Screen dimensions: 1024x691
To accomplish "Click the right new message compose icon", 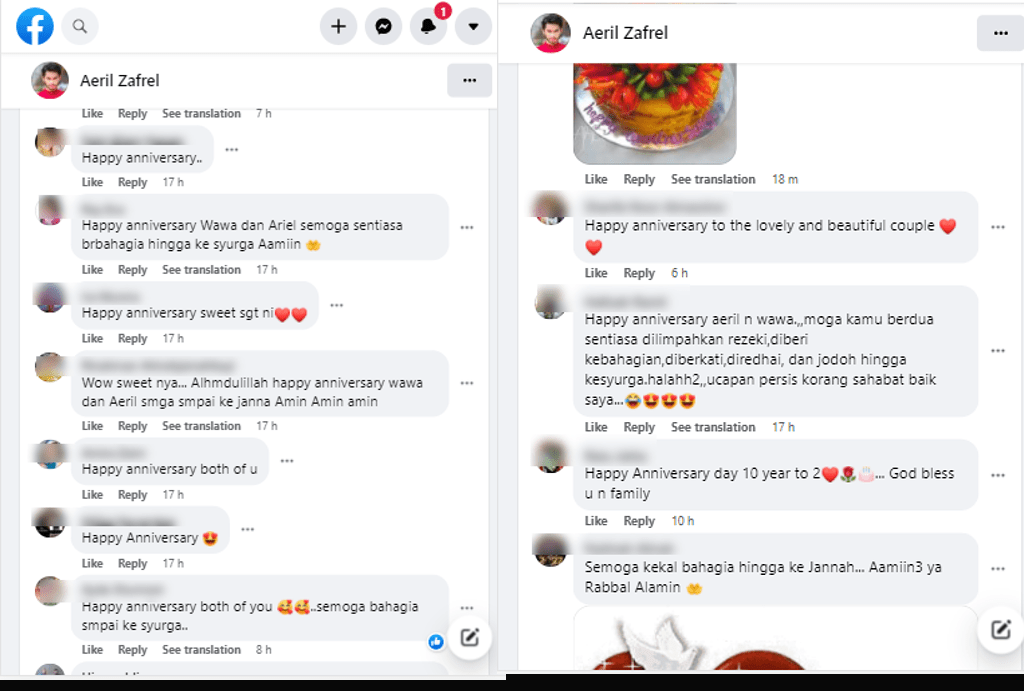I will (1001, 629).
